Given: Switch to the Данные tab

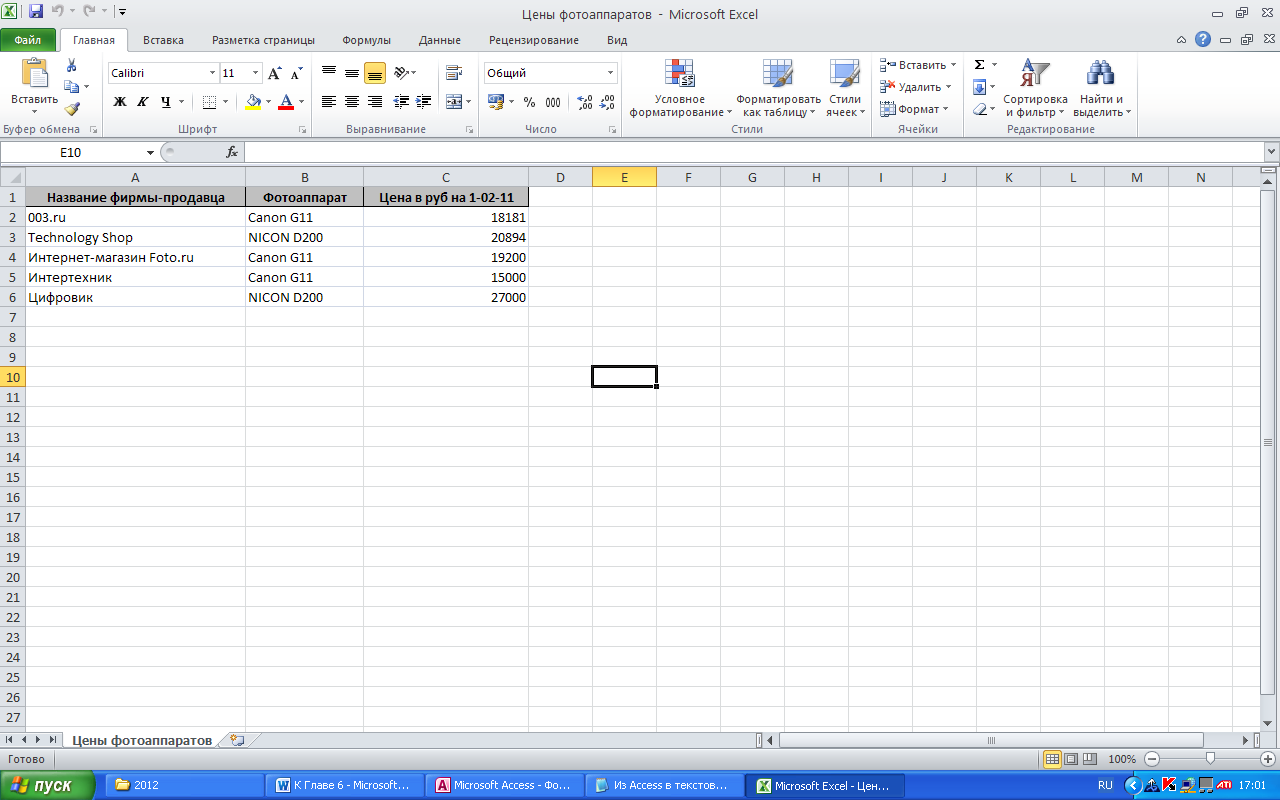Looking at the screenshot, I should pos(440,40).
